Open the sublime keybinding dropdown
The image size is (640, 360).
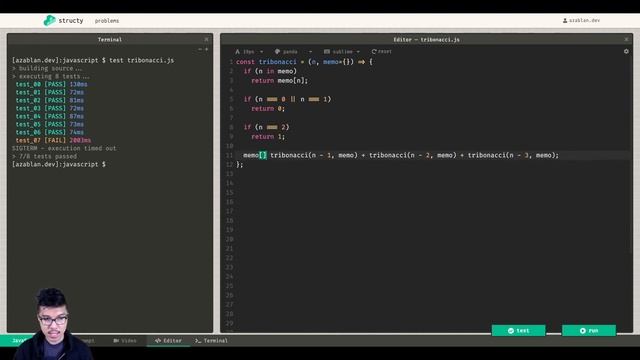point(342,51)
